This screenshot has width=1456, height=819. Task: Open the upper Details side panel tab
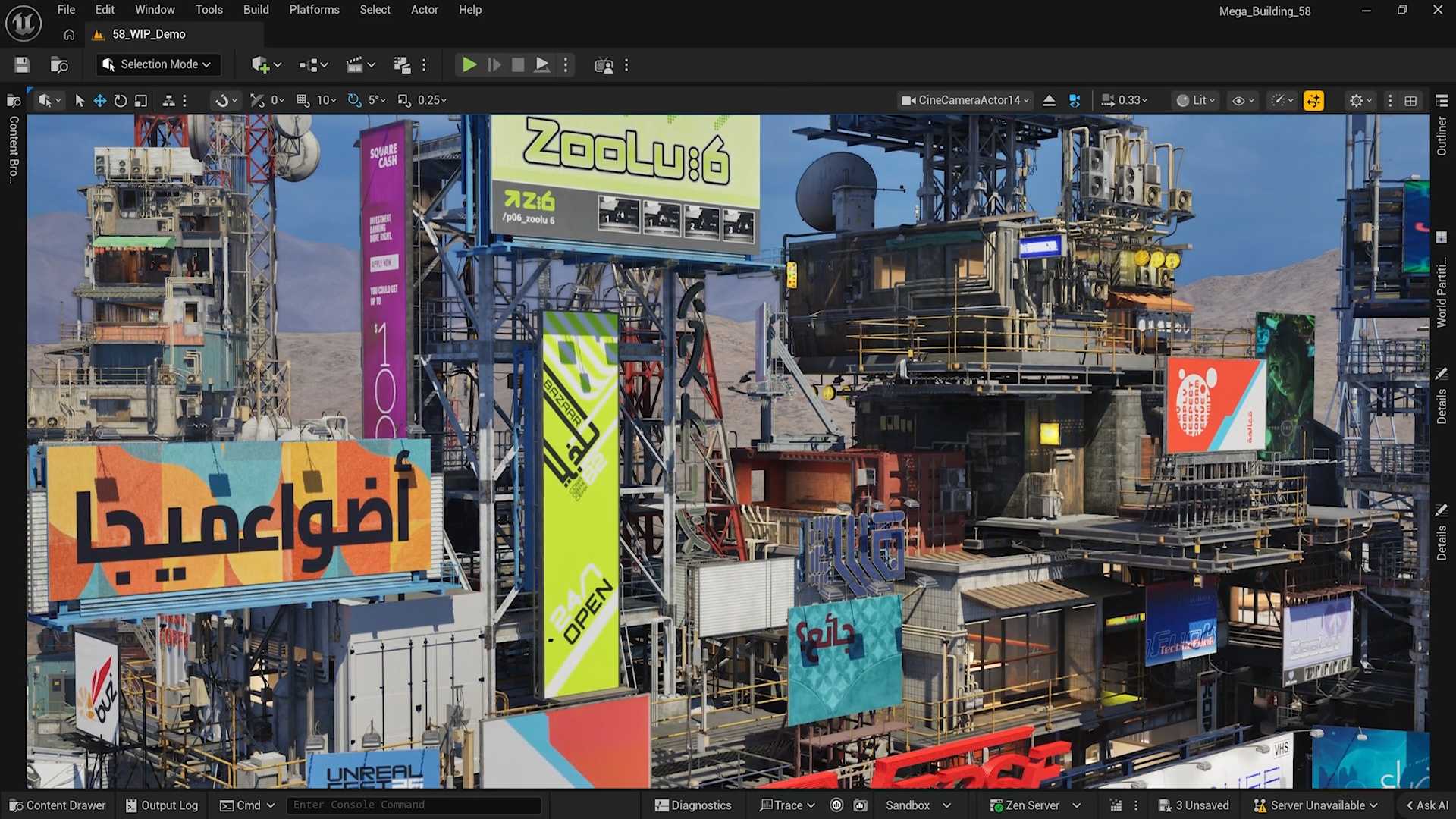click(x=1442, y=397)
